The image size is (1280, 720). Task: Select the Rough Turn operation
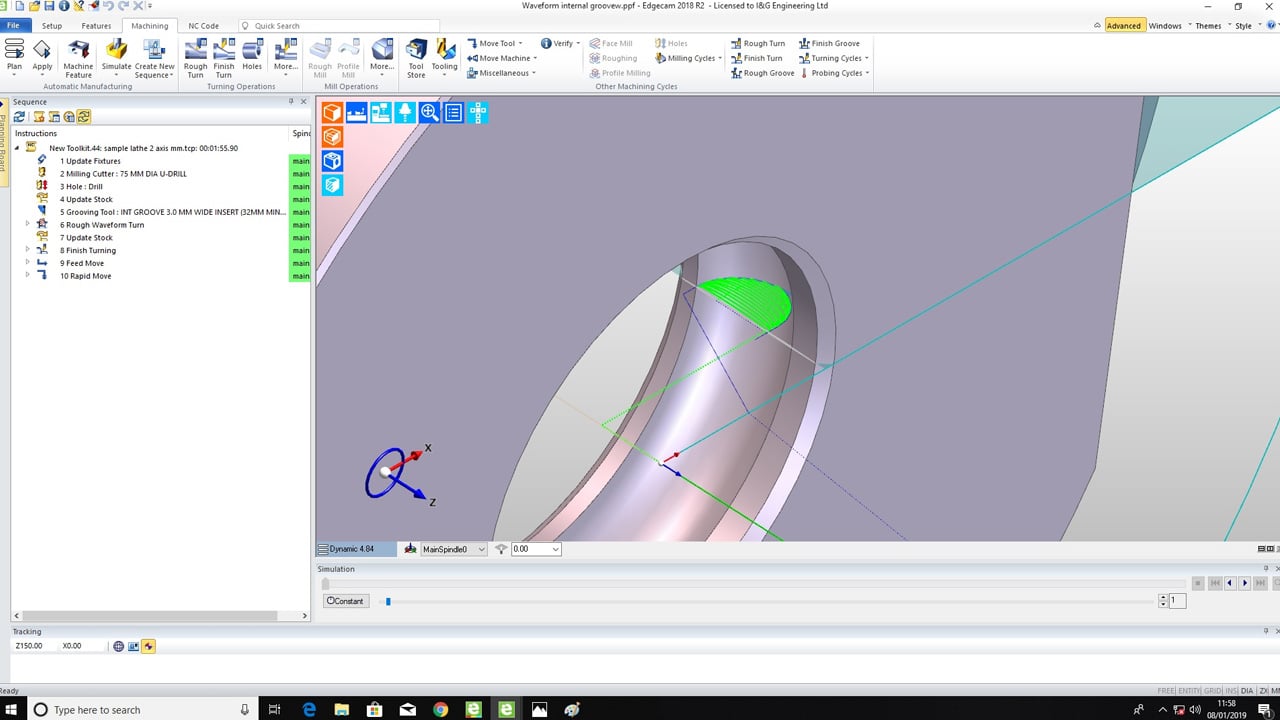195,58
